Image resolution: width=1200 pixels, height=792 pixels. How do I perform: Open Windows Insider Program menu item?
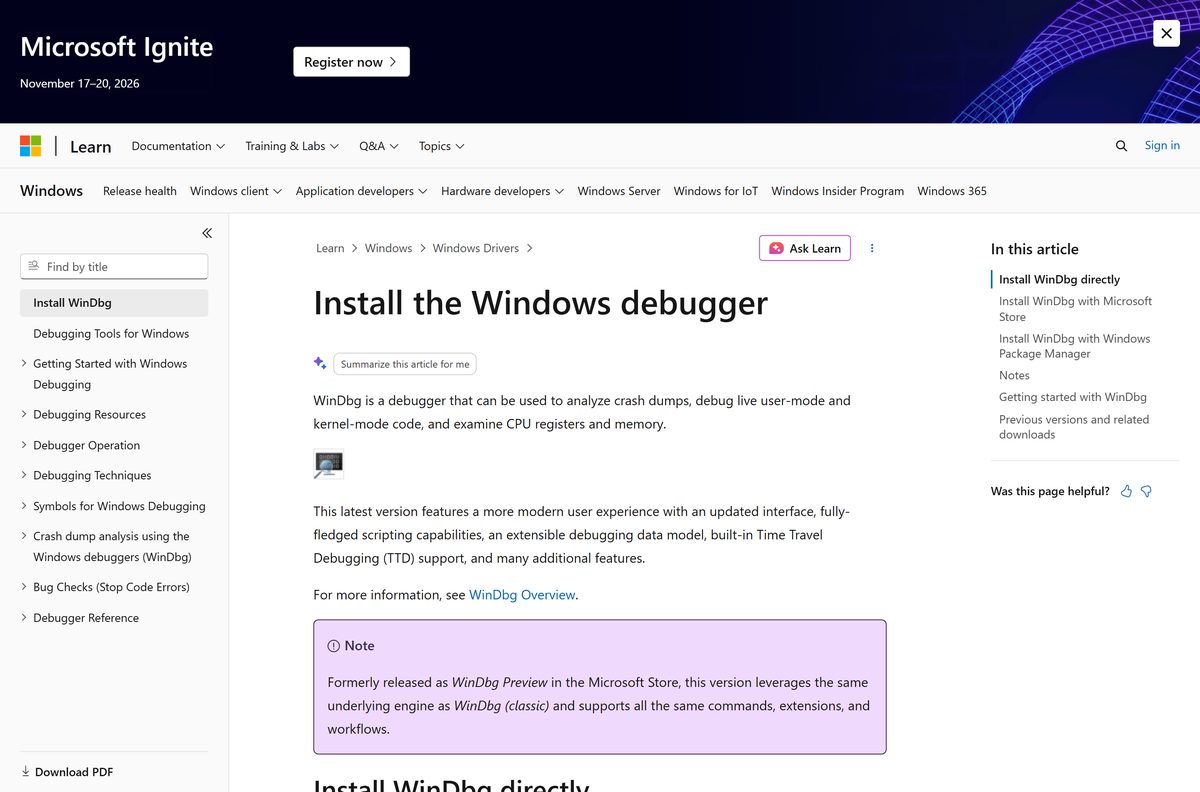[x=838, y=191]
